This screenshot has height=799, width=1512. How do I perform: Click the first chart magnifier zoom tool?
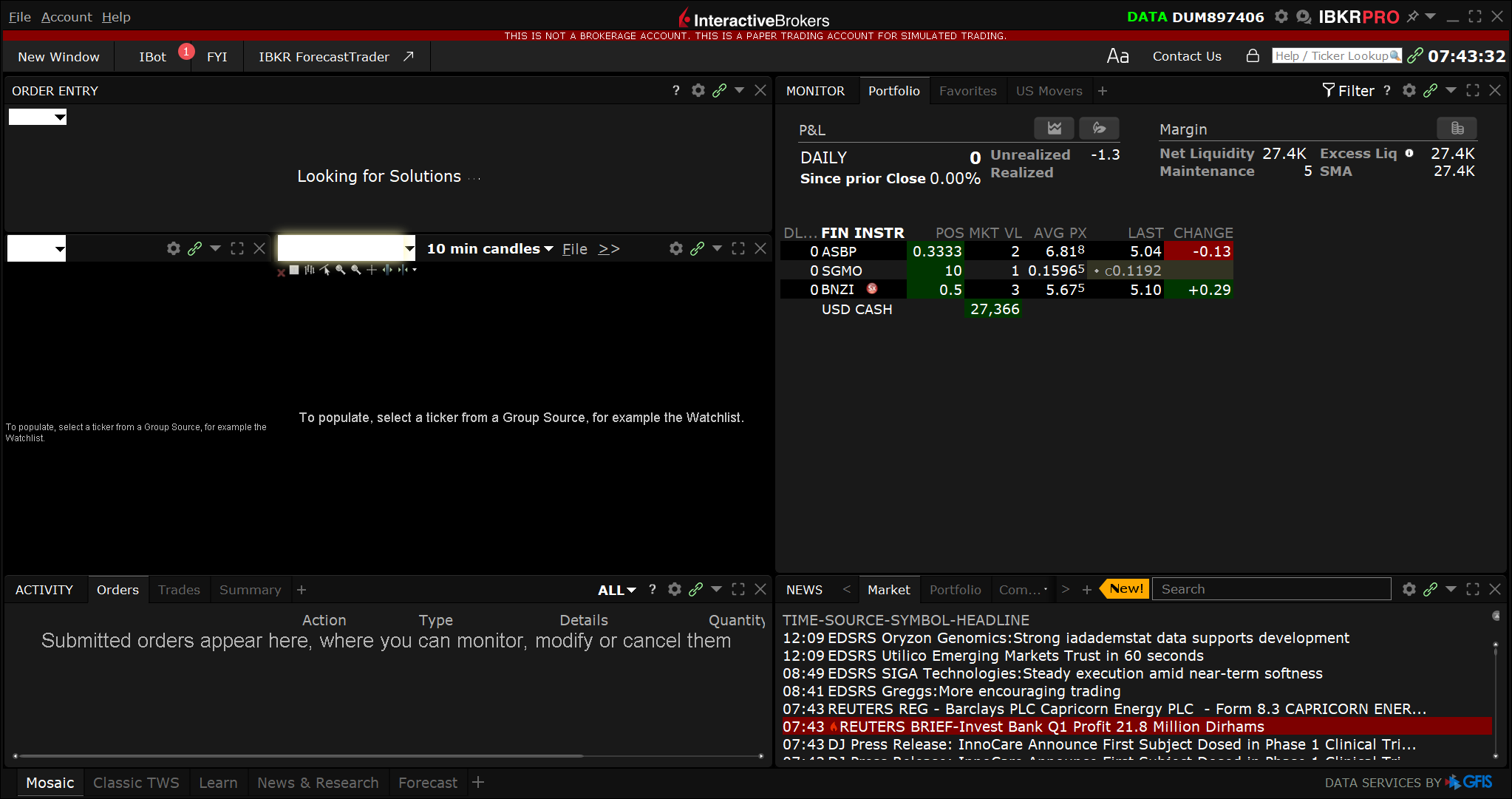click(340, 270)
